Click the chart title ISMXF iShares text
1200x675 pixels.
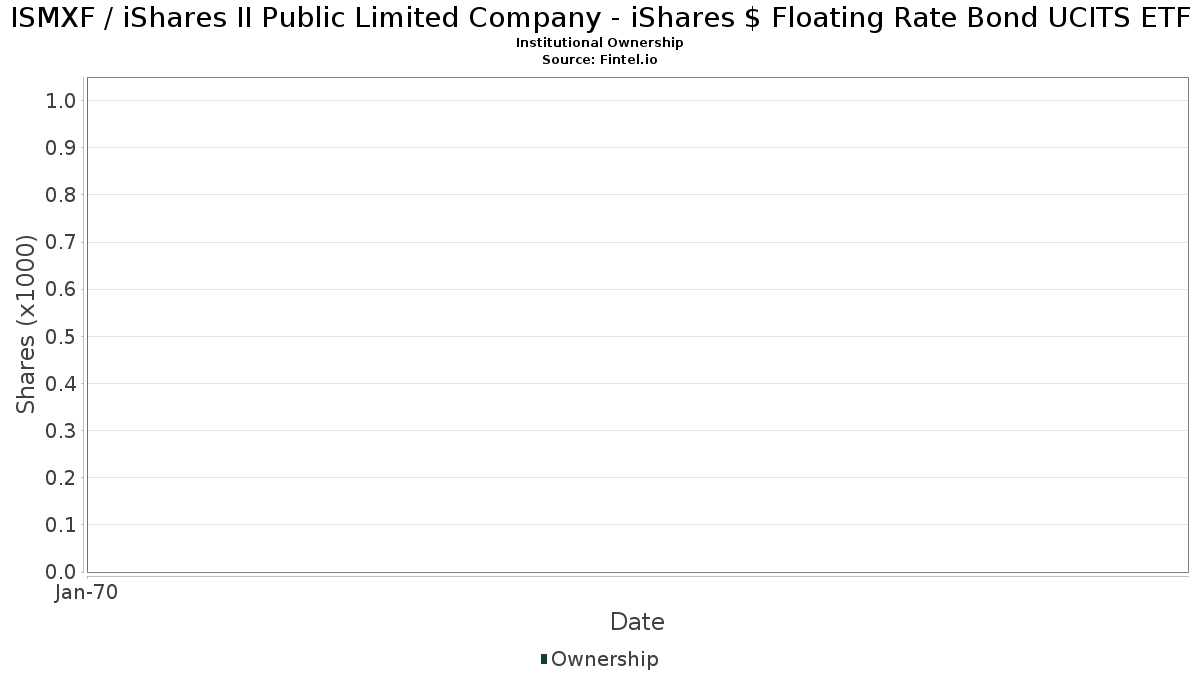pyautogui.click(x=600, y=18)
